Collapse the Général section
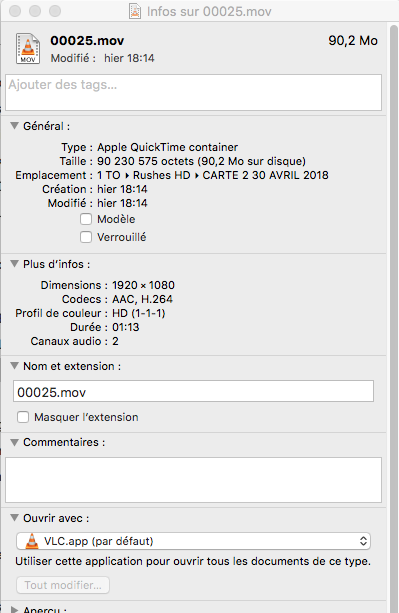 14,126
